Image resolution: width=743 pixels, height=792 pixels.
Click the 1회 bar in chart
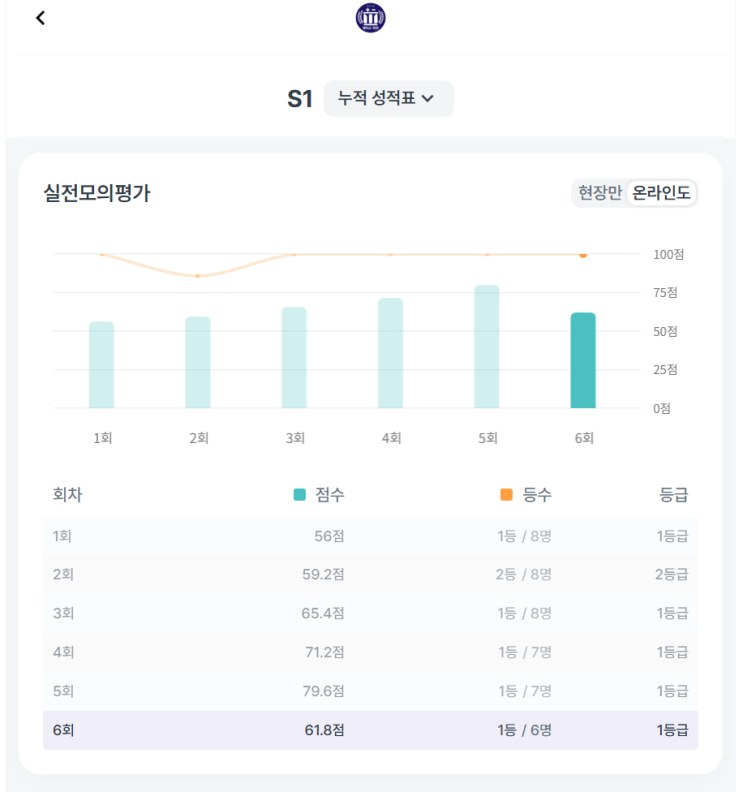tap(102, 365)
